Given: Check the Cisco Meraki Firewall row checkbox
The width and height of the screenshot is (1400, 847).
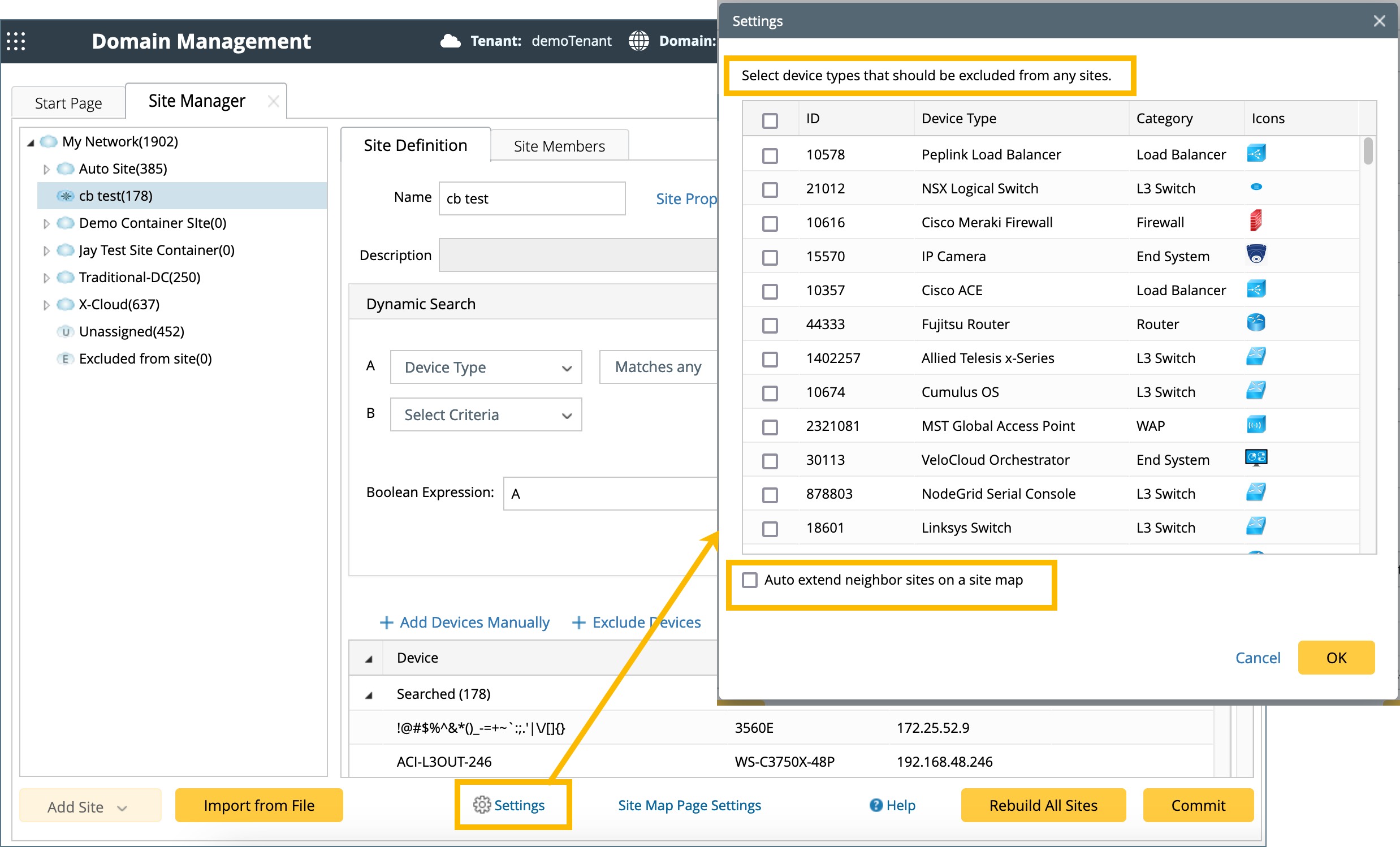Looking at the screenshot, I should (x=770, y=223).
